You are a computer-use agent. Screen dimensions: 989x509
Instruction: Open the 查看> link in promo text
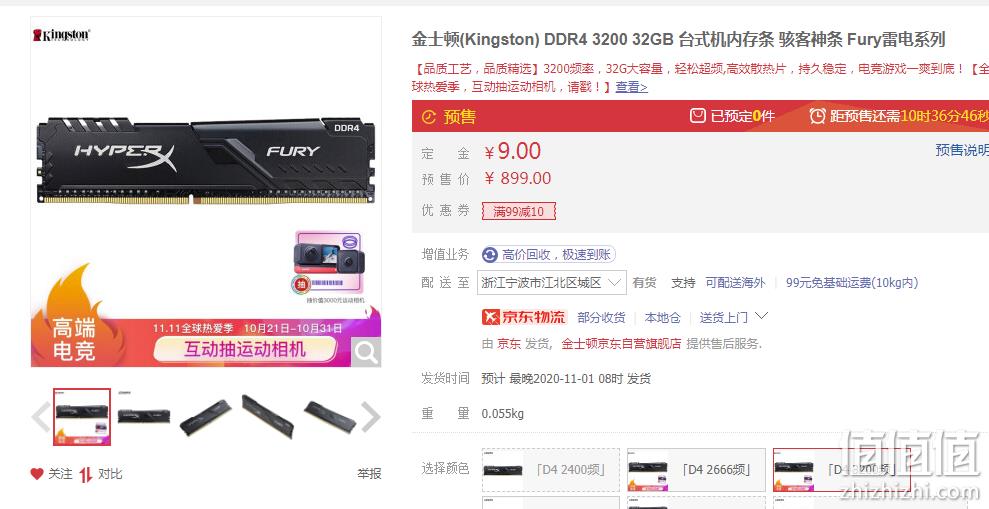pyautogui.click(x=631, y=87)
